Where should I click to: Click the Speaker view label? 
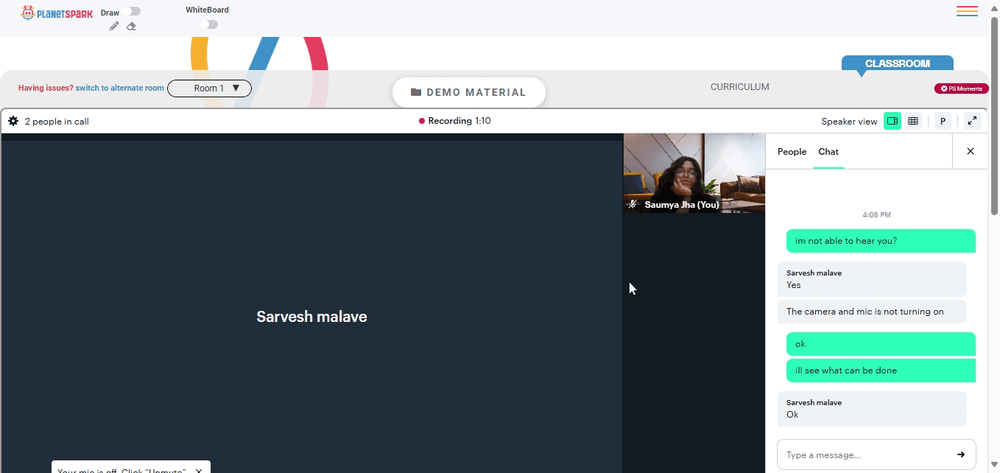pos(849,121)
